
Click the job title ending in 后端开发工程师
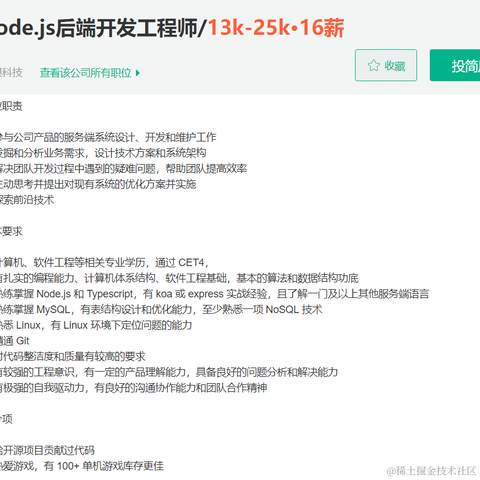tap(102, 27)
